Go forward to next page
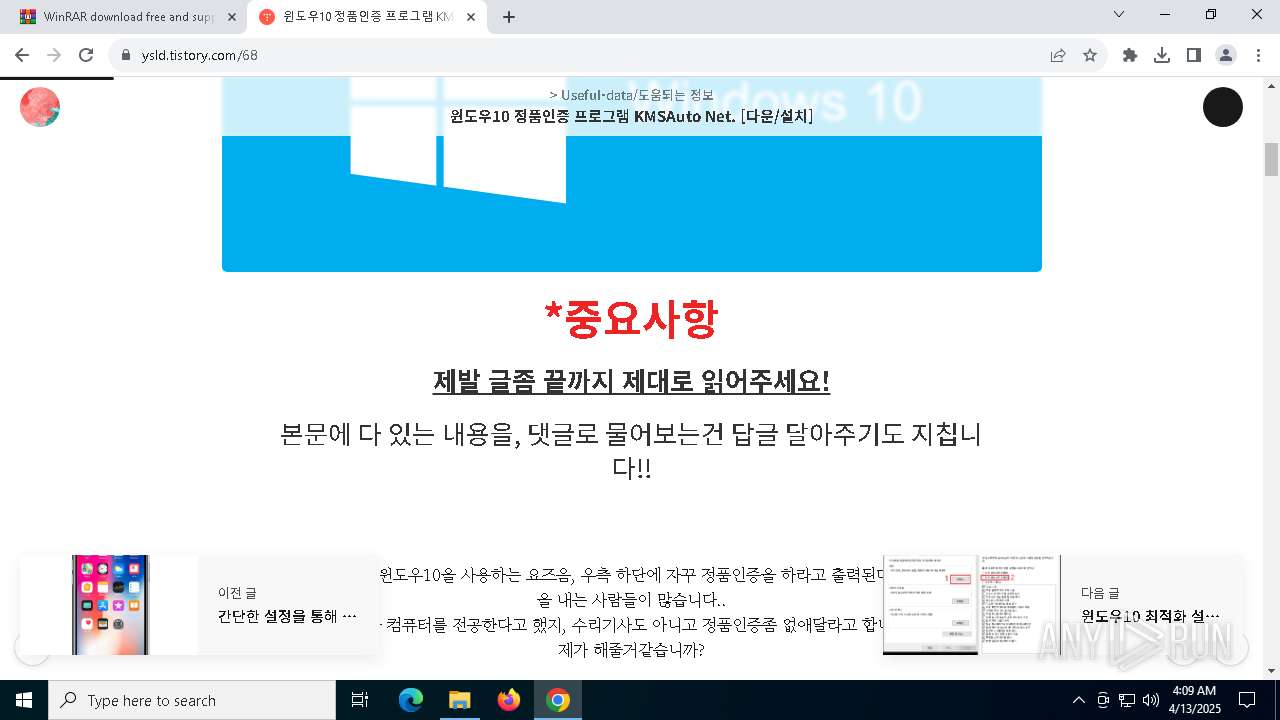1280x720 pixels. (x=54, y=55)
